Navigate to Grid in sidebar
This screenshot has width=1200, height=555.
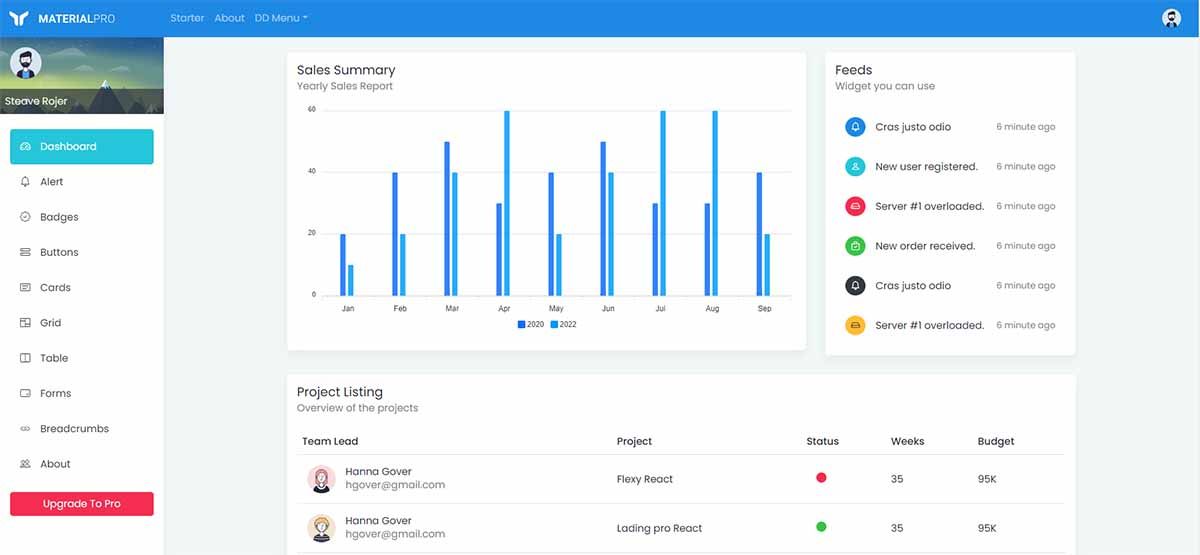click(x=82, y=323)
